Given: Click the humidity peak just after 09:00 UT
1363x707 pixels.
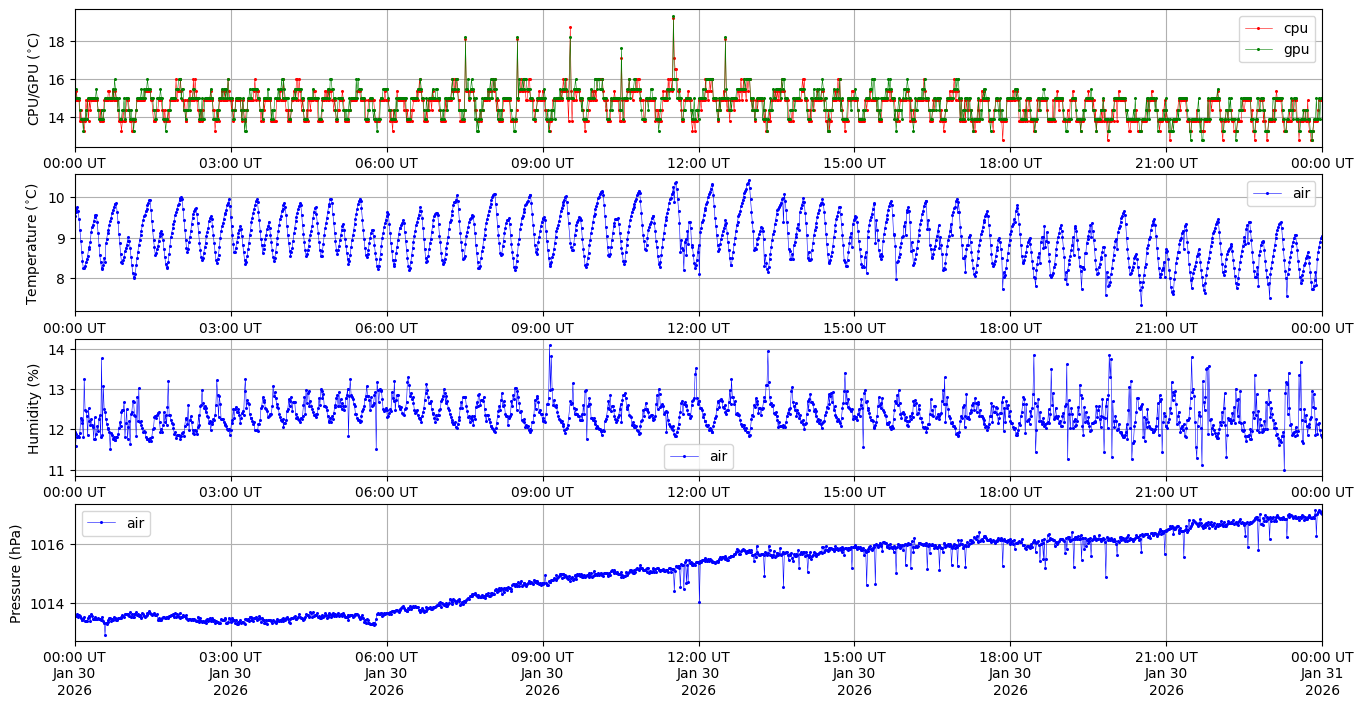Looking at the screenshot, I should (550, 346).
